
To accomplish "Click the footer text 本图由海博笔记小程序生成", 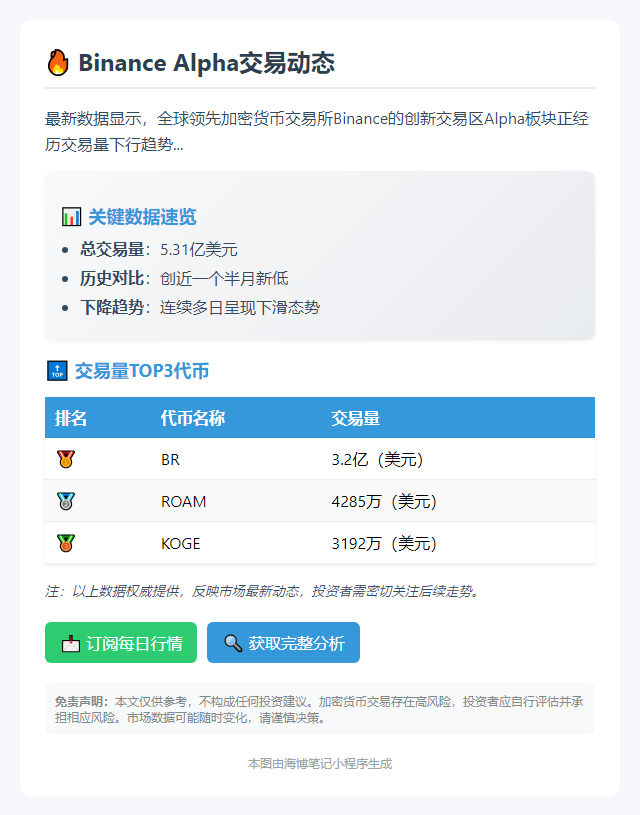I will (x=320, y=764).
